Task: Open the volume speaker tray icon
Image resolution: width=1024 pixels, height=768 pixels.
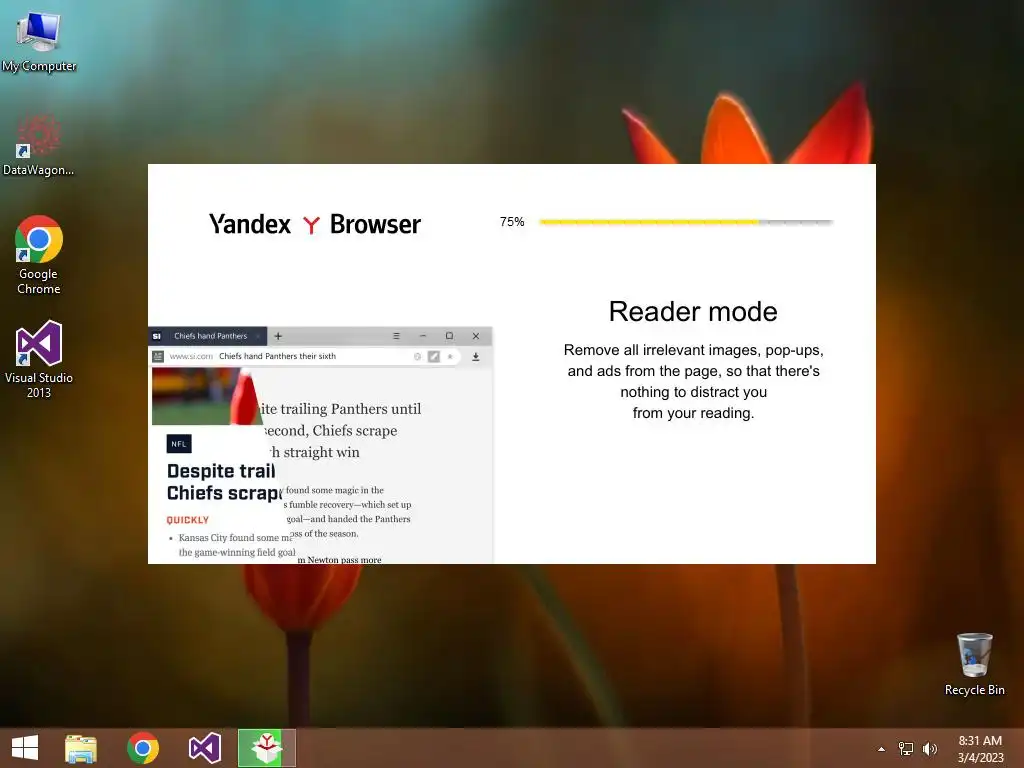Action: coord(930,749)
